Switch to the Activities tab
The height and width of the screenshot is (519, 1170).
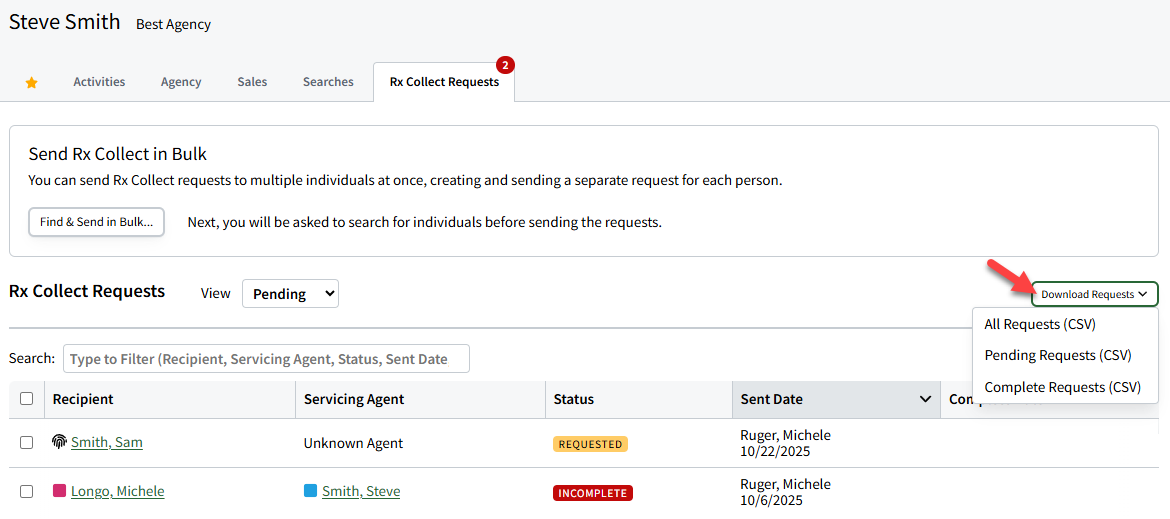click(99, 82)
